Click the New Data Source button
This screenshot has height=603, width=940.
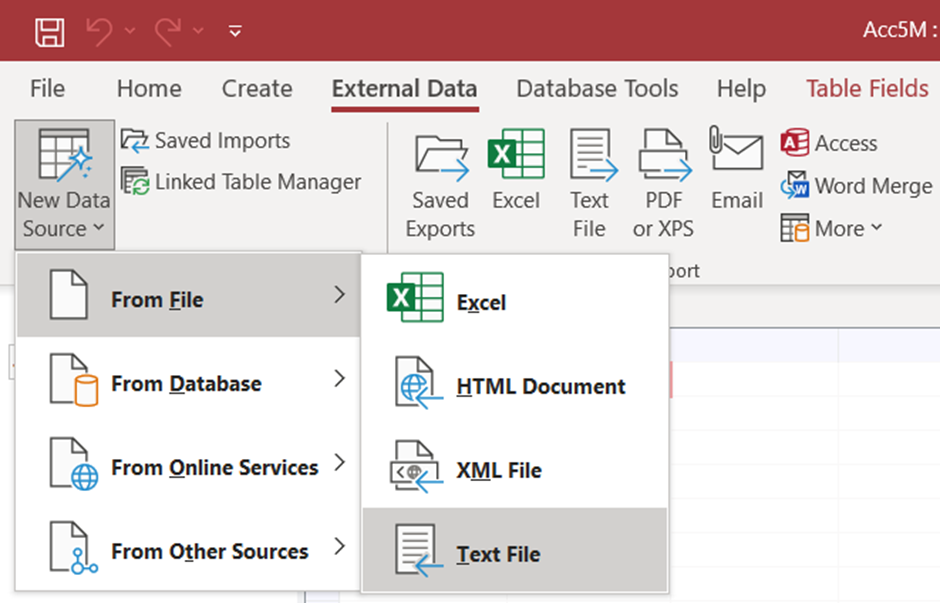pos(64,185)
